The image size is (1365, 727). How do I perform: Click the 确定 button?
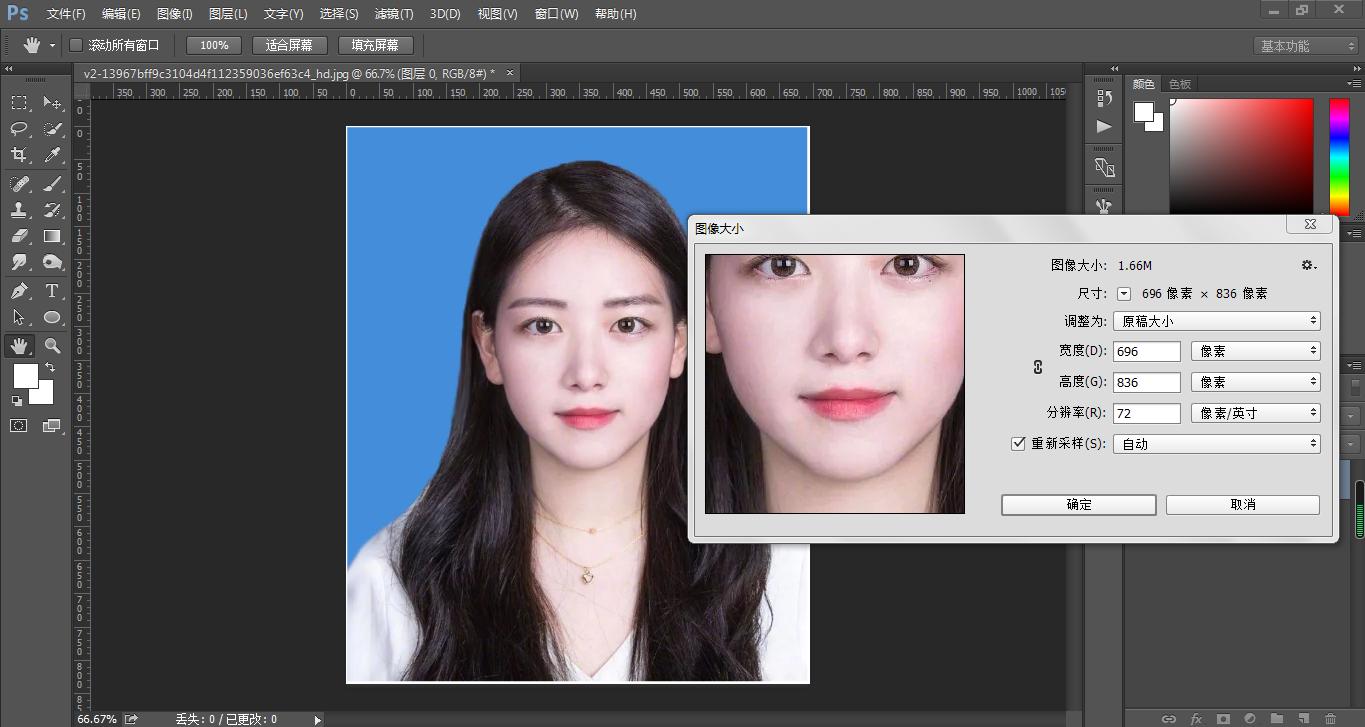click(1078, 505)
